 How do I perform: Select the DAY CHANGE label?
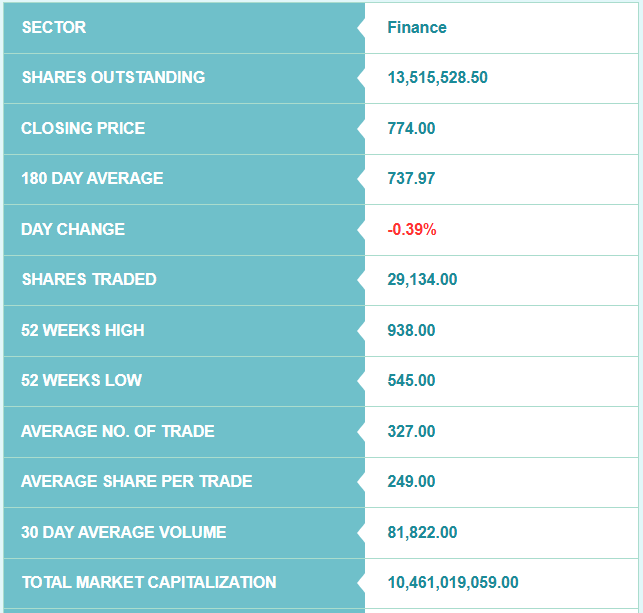coord(73,230)
